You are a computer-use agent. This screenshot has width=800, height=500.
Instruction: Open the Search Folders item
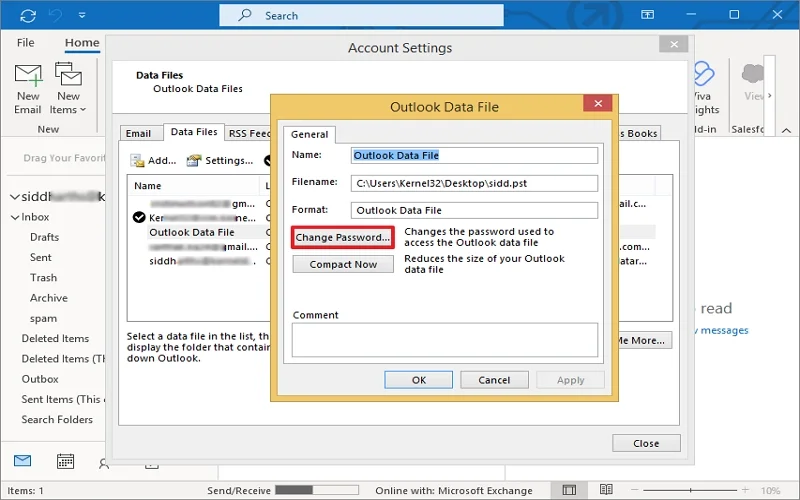point(57,419)
